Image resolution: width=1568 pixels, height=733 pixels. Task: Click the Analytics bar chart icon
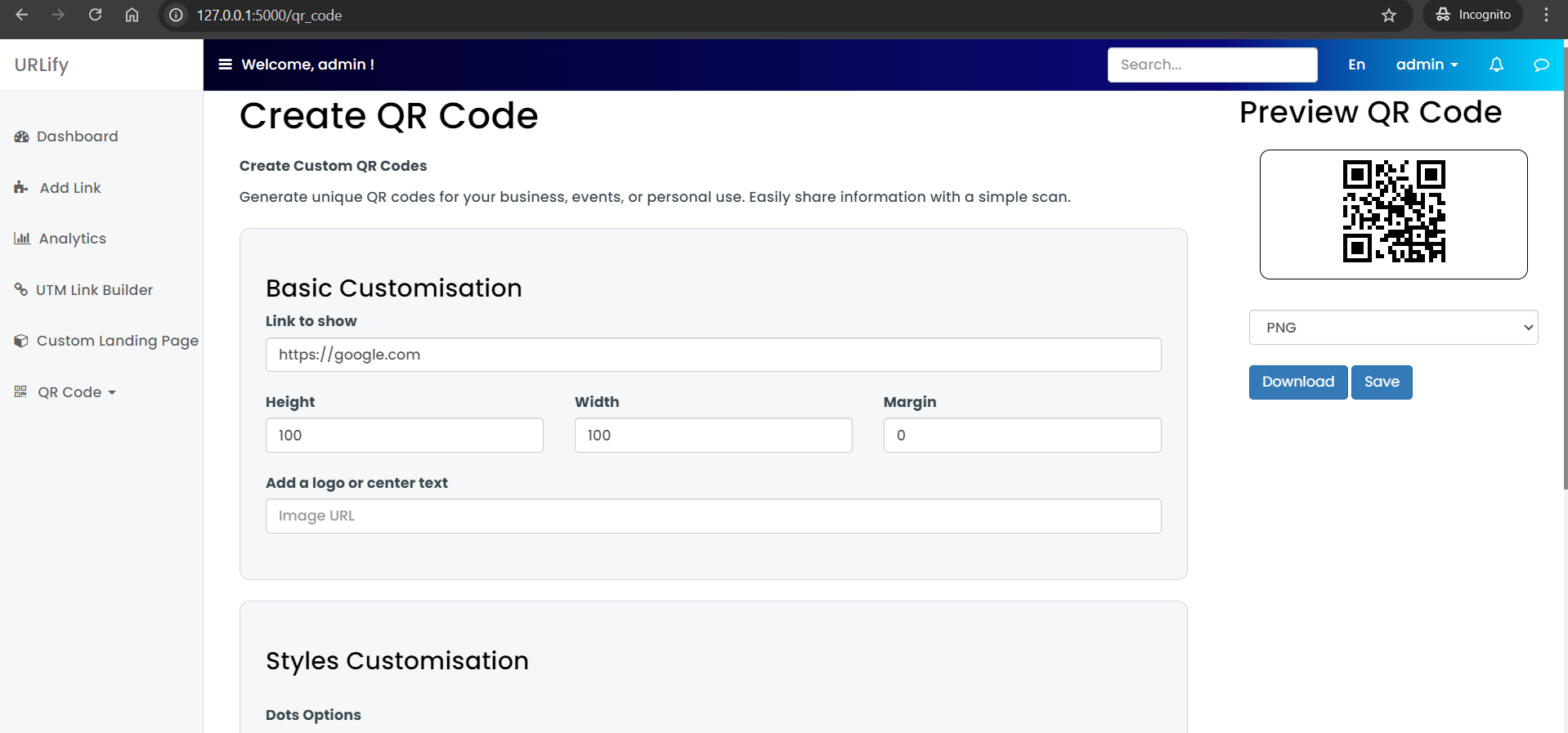tap(22, 239)
